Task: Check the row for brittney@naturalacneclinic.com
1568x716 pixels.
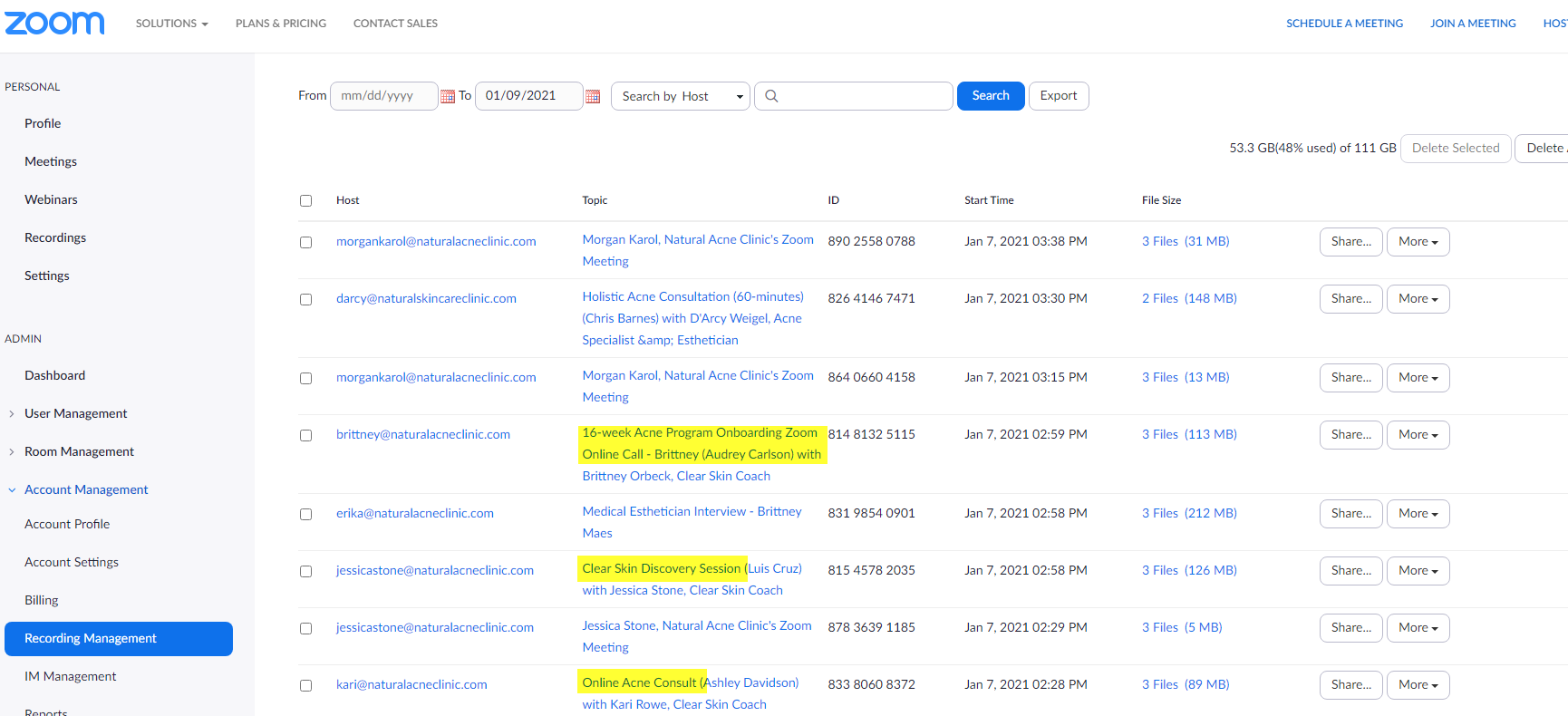Action: pyautogui.click(x=305, y=435)
